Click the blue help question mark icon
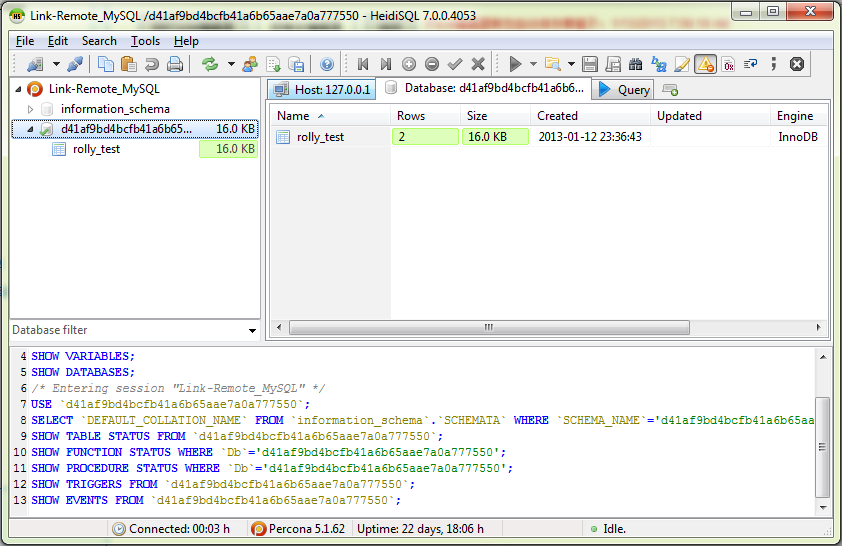Image resolution: width=842 pixels, height=546 pixels. [326, 64]
